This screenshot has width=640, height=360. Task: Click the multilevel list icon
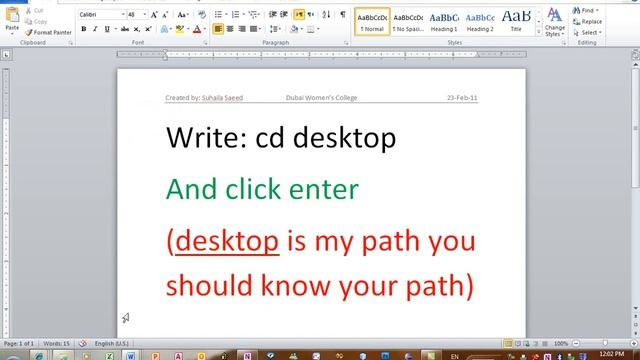(253, 15)
